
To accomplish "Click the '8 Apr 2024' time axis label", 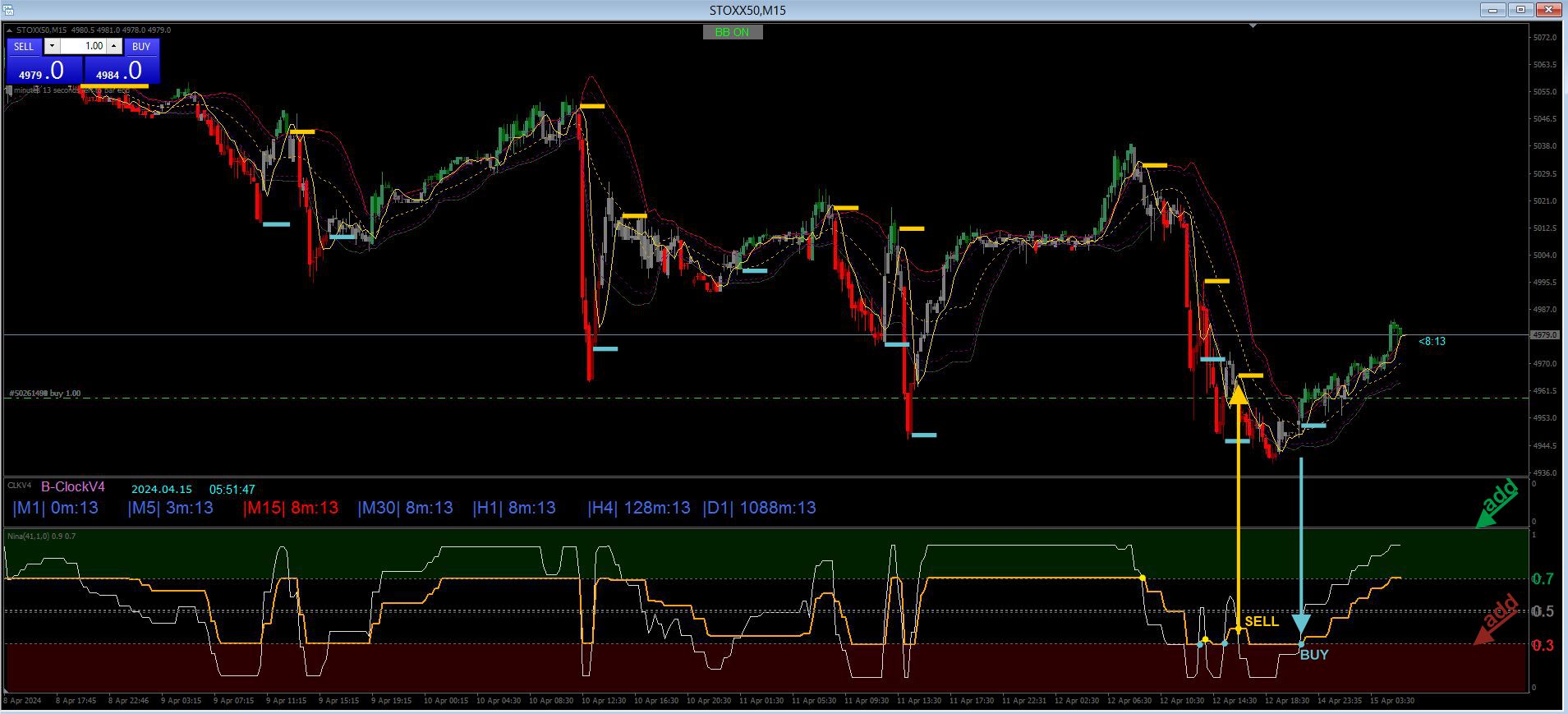I will pos(22,701).
